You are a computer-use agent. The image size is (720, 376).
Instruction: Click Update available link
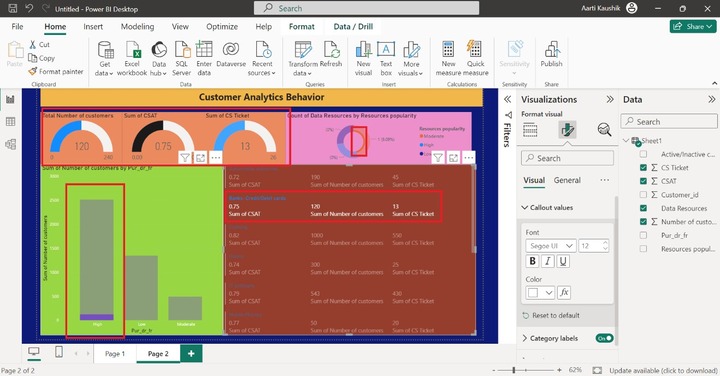click(x=663, y=370)
